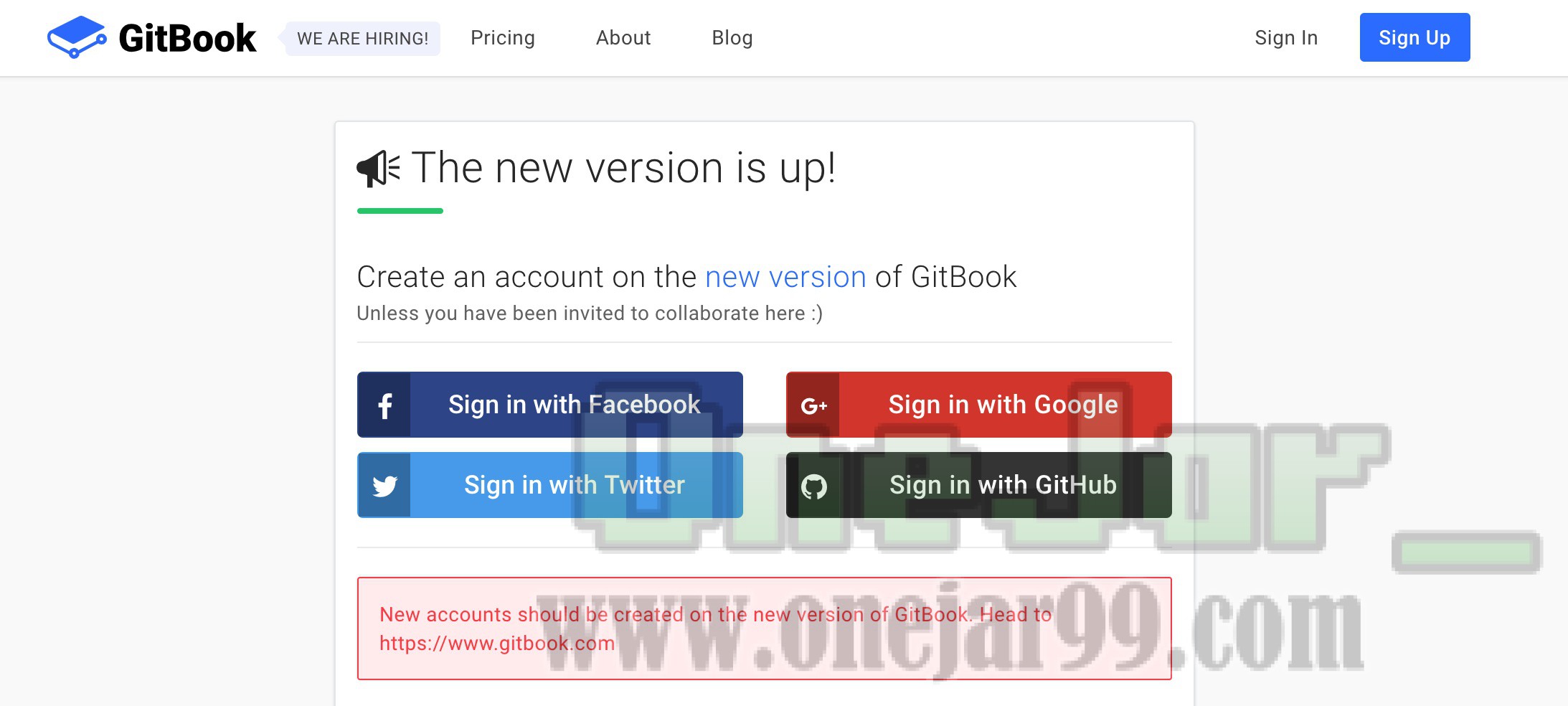Click the GitBook wordmark text
This screenshot has width=1568, height=706.
point(187,38)
